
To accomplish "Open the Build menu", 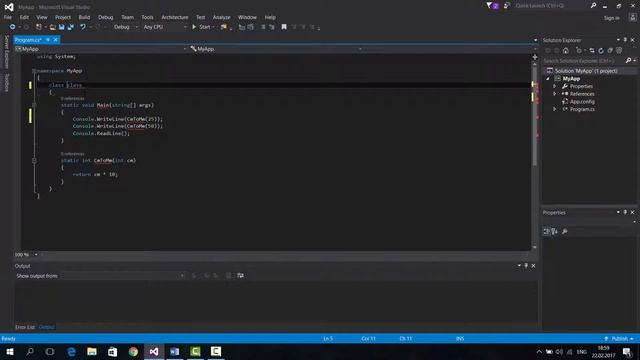I will click(x=84, y=17).
